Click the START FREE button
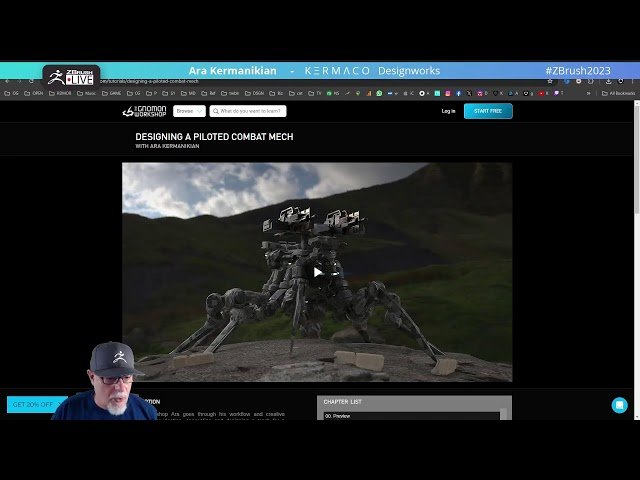This screenshot has height=480, width=640. (x=488, y=111)
